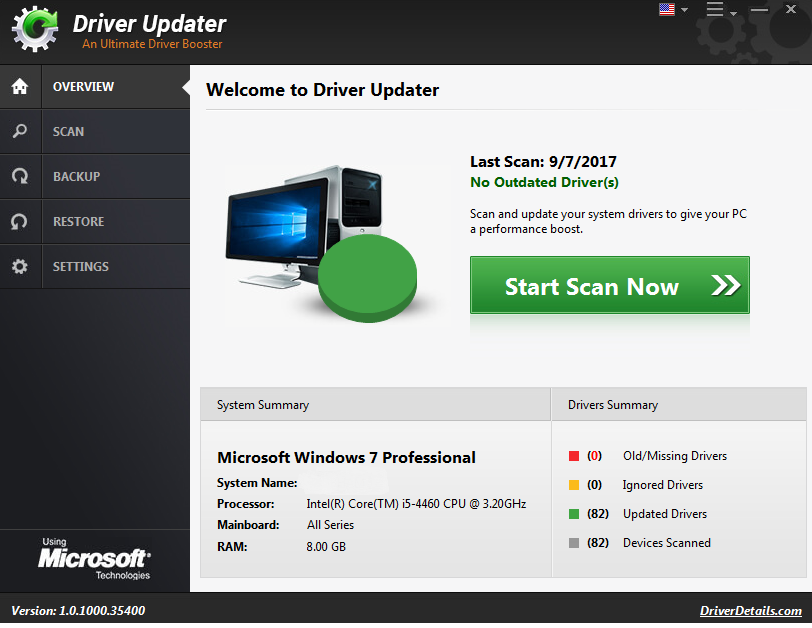Switch to the Scan tab
This screenshot has width=812, height=628.
click(x=95, y=131)
